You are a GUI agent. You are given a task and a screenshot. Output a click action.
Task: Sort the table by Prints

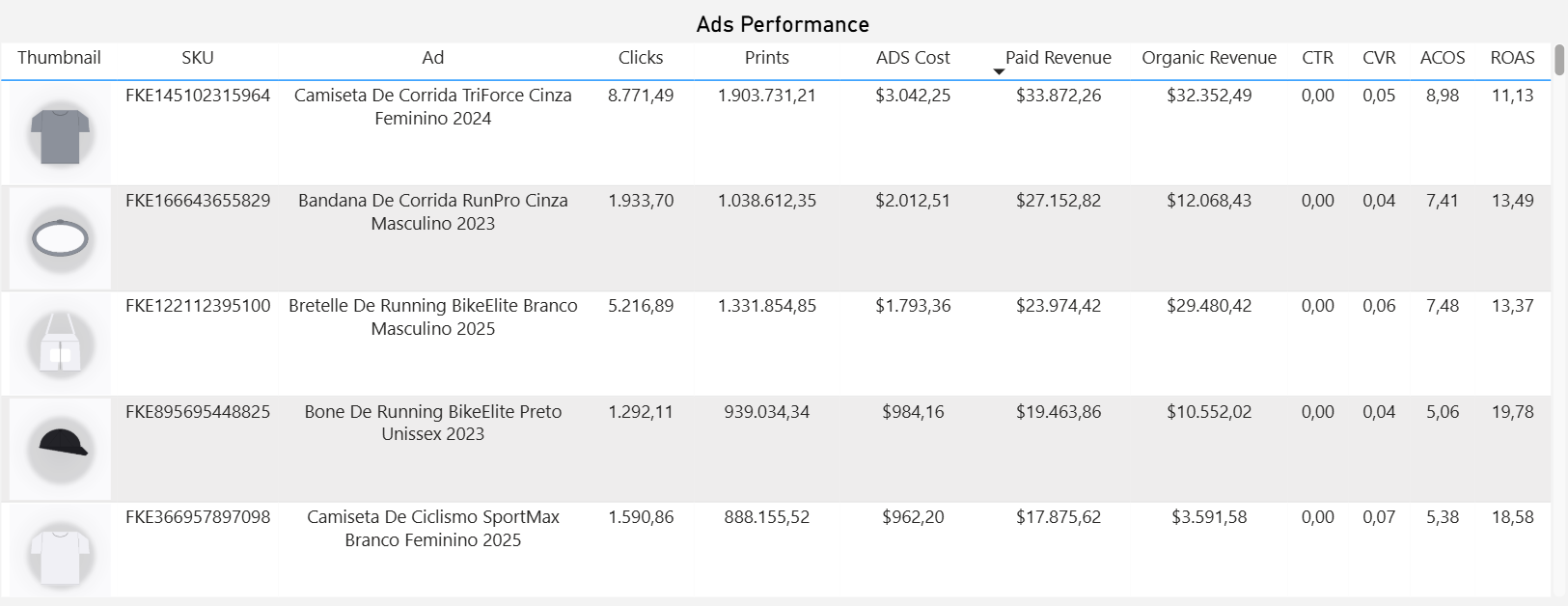[766, 58]
